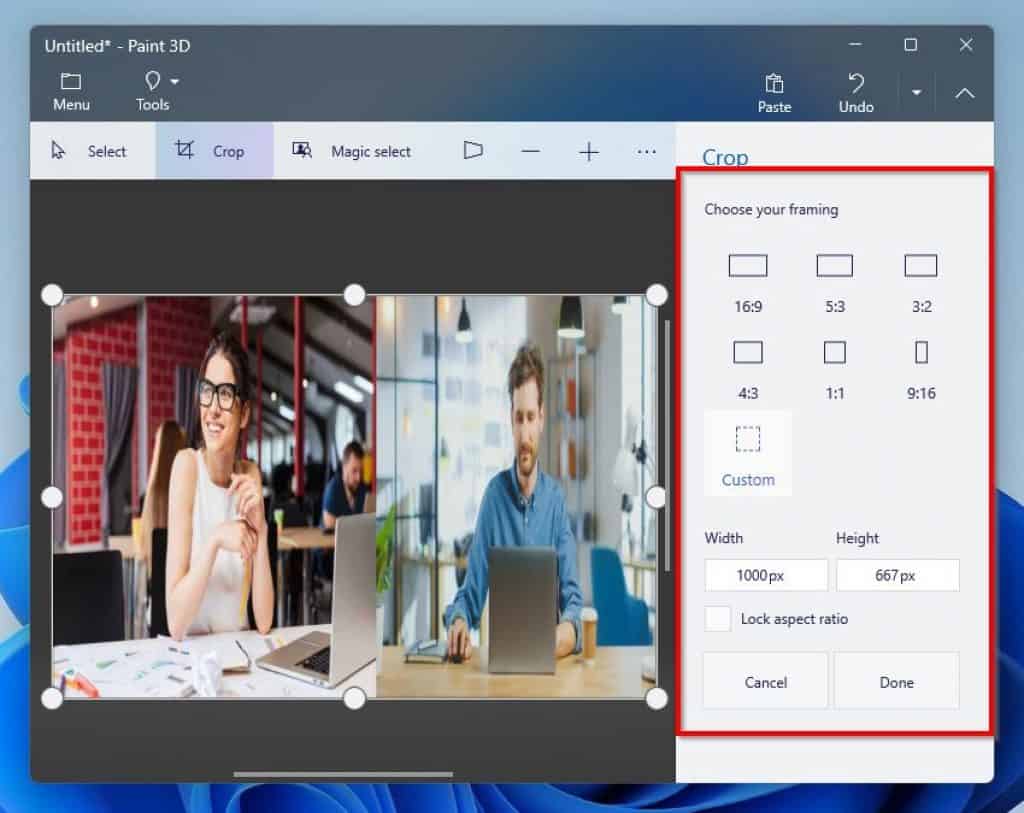Zoom out with the minus icon
This screenshot has height=813, width=1024.
[x=530, y=151]
